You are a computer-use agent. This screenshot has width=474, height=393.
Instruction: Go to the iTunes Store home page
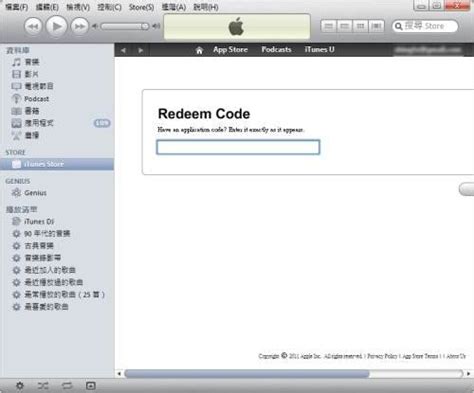pos(199,50)
